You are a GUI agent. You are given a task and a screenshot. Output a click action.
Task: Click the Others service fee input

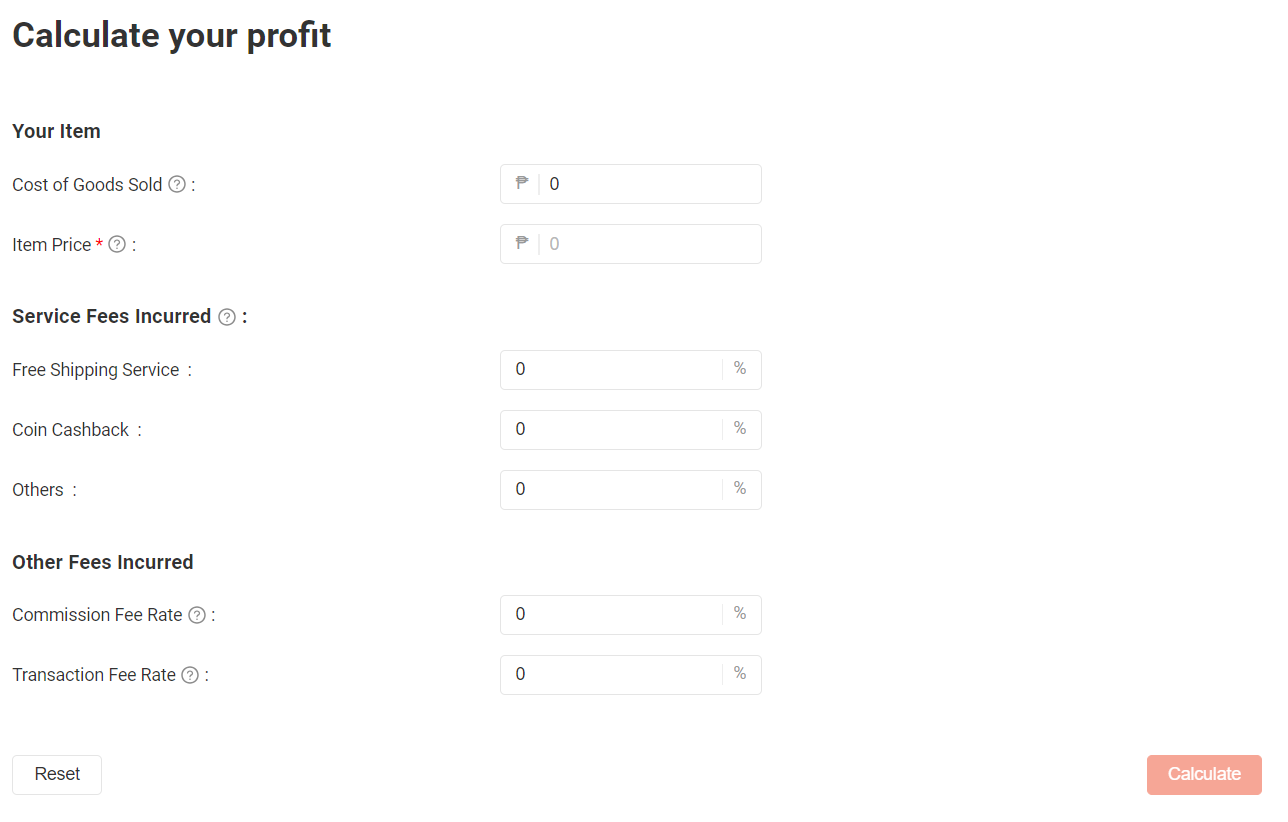pos(612,490)
